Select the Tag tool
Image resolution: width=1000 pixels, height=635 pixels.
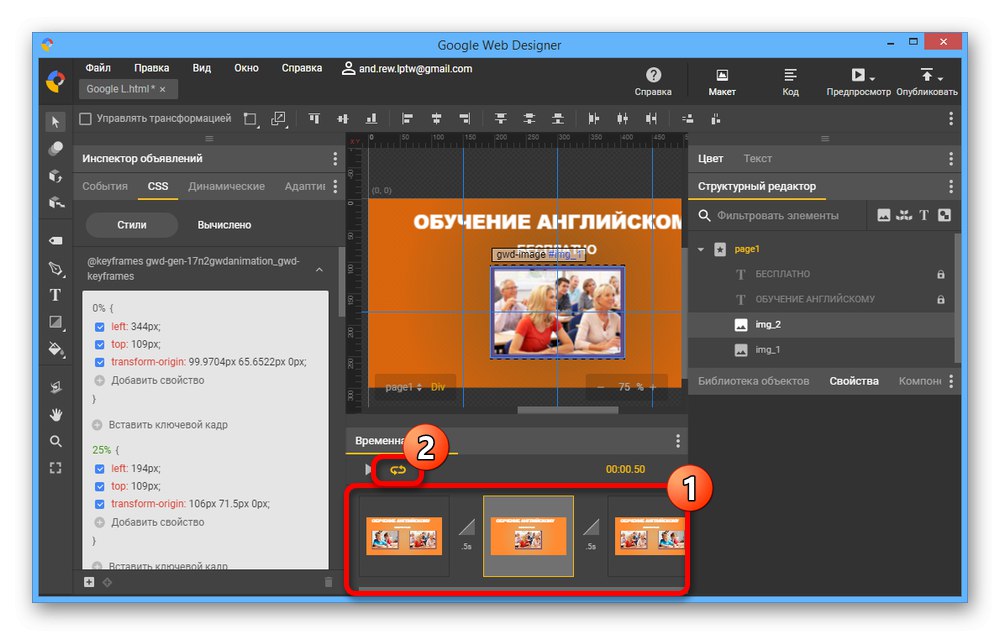[x=55, y=241]
